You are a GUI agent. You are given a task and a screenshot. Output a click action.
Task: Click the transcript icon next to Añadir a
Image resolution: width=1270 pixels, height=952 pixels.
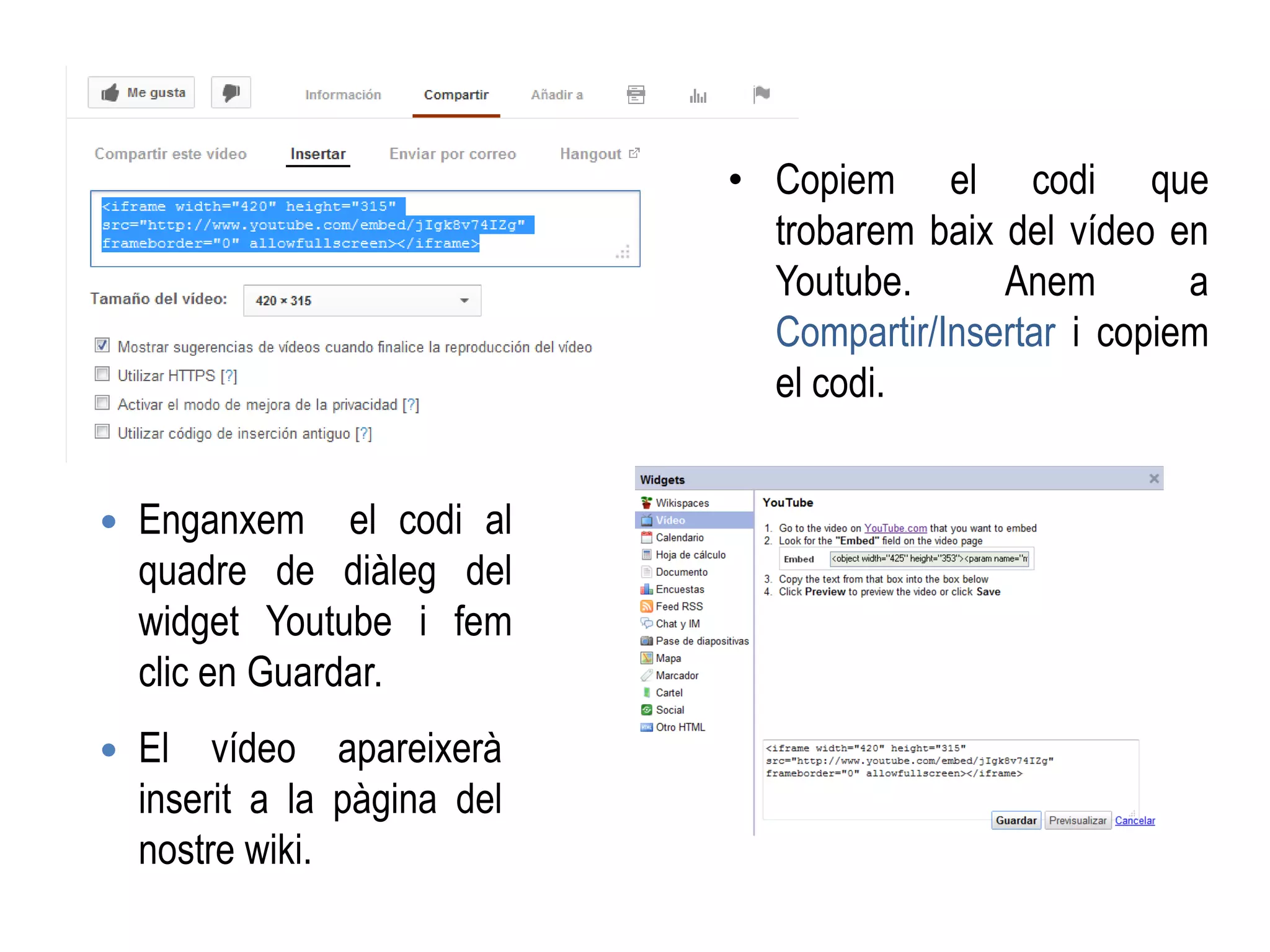pos(636,95)
